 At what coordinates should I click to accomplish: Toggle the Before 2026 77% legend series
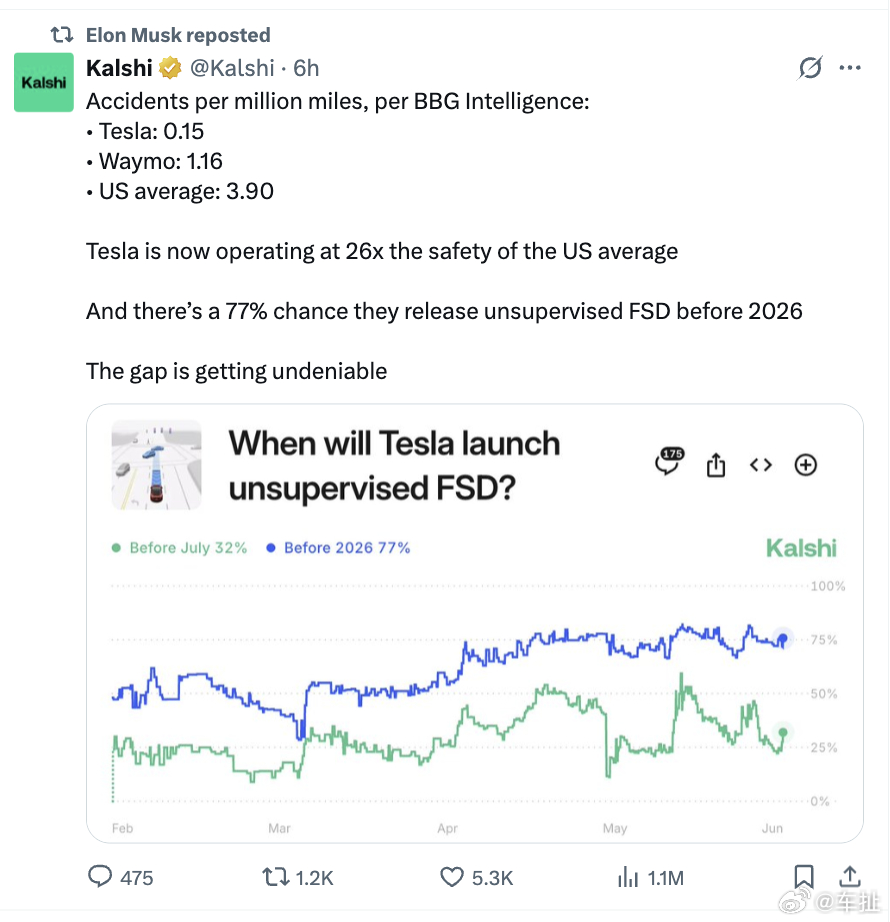pos(338,547)
